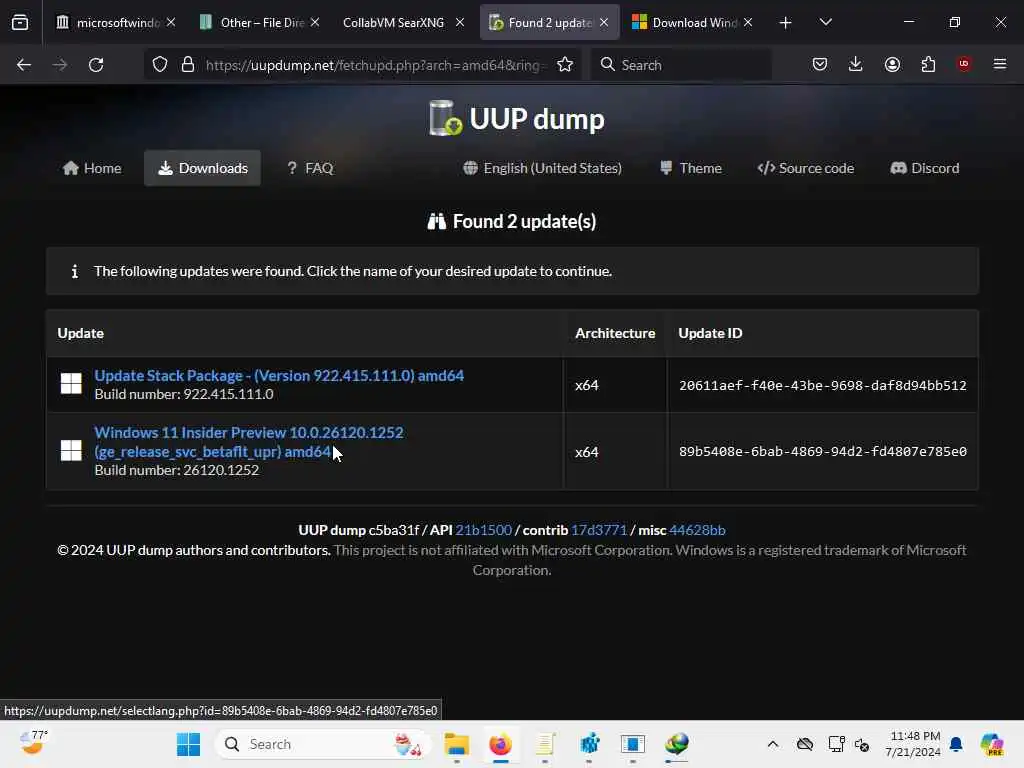
Task: Click taskbar Search box
Action: [323, 744]
